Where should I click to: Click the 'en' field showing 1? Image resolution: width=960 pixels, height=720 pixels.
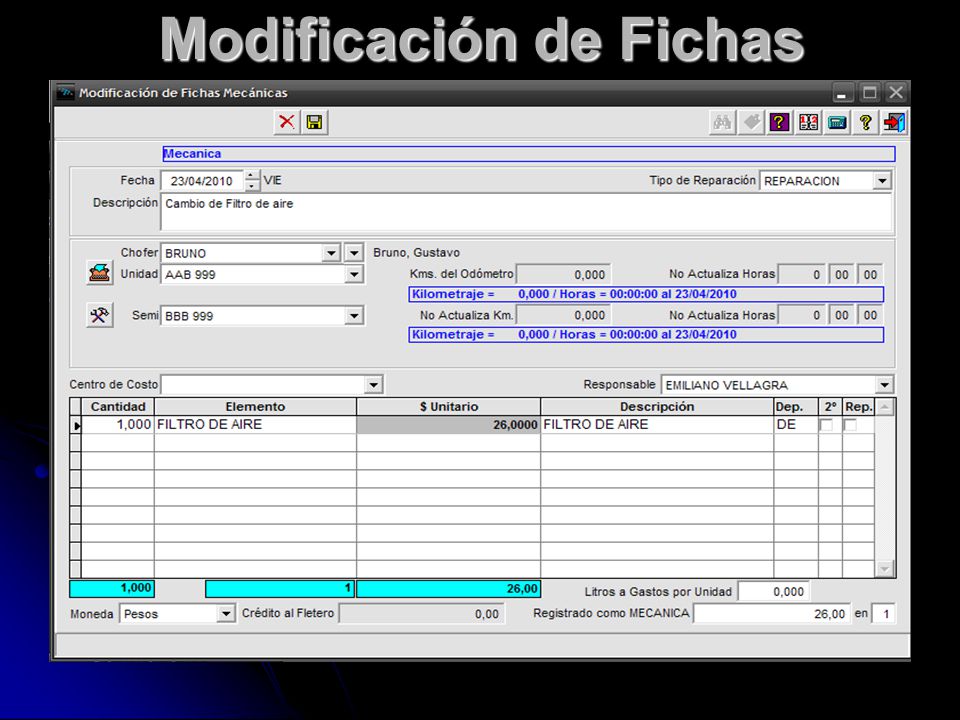(x=882, y=613)
